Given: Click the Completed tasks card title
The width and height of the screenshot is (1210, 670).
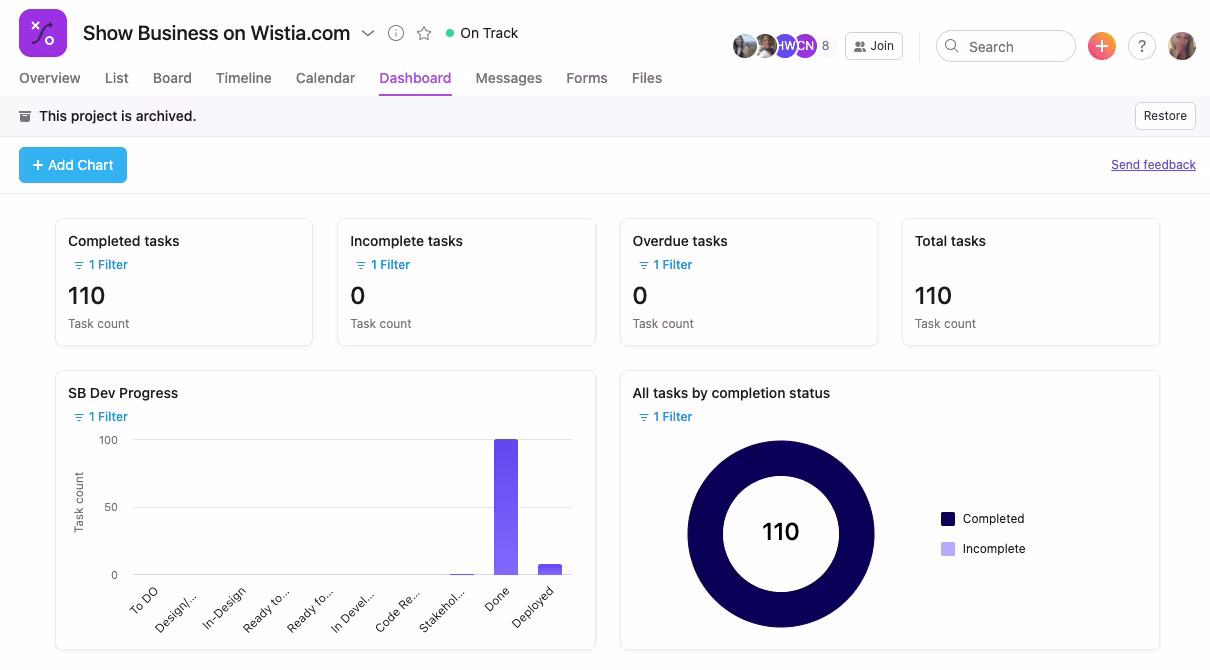Looking at the screenshot, I should (124, 241).
